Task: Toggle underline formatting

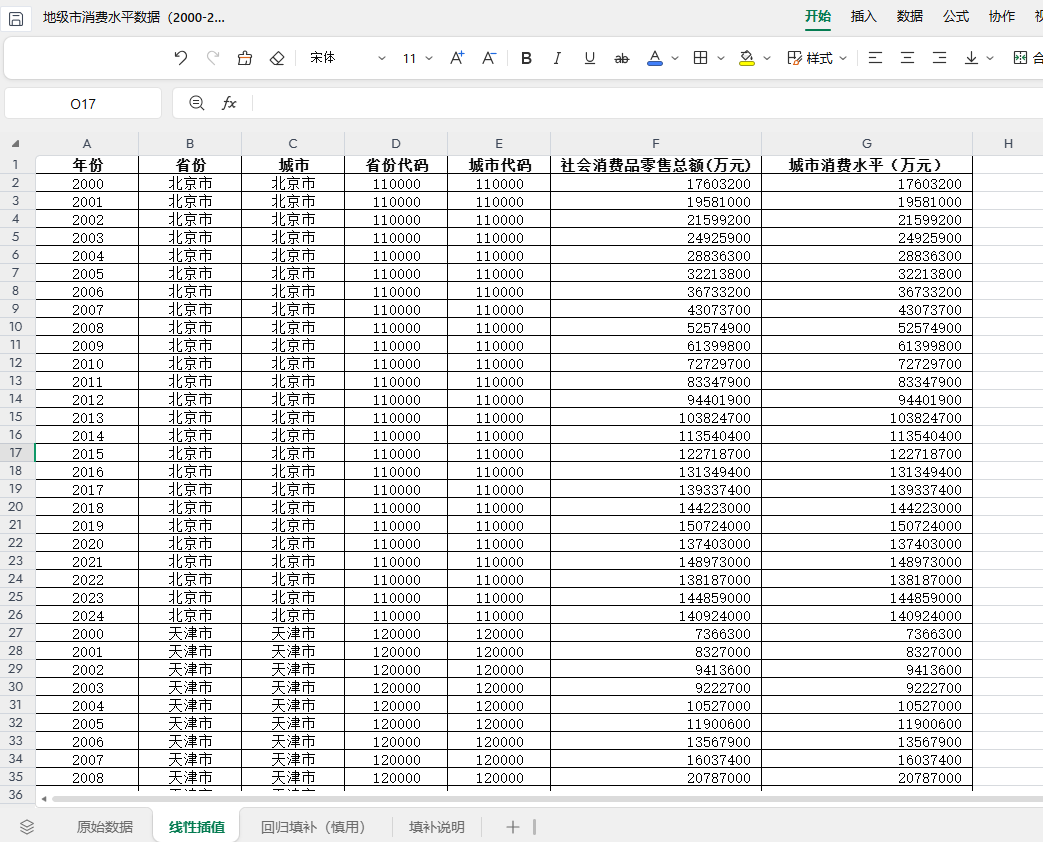Action: pos(589,59)
